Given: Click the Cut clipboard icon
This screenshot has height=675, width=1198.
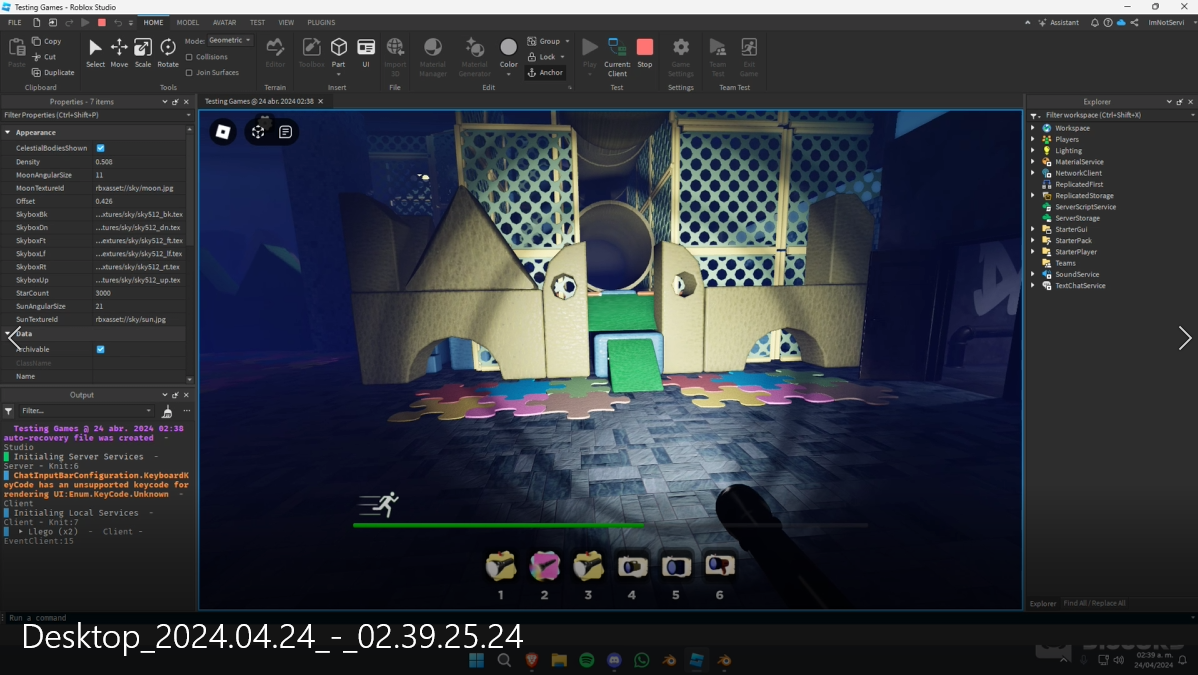Looking at the screenshot, I should click(36, 57).
